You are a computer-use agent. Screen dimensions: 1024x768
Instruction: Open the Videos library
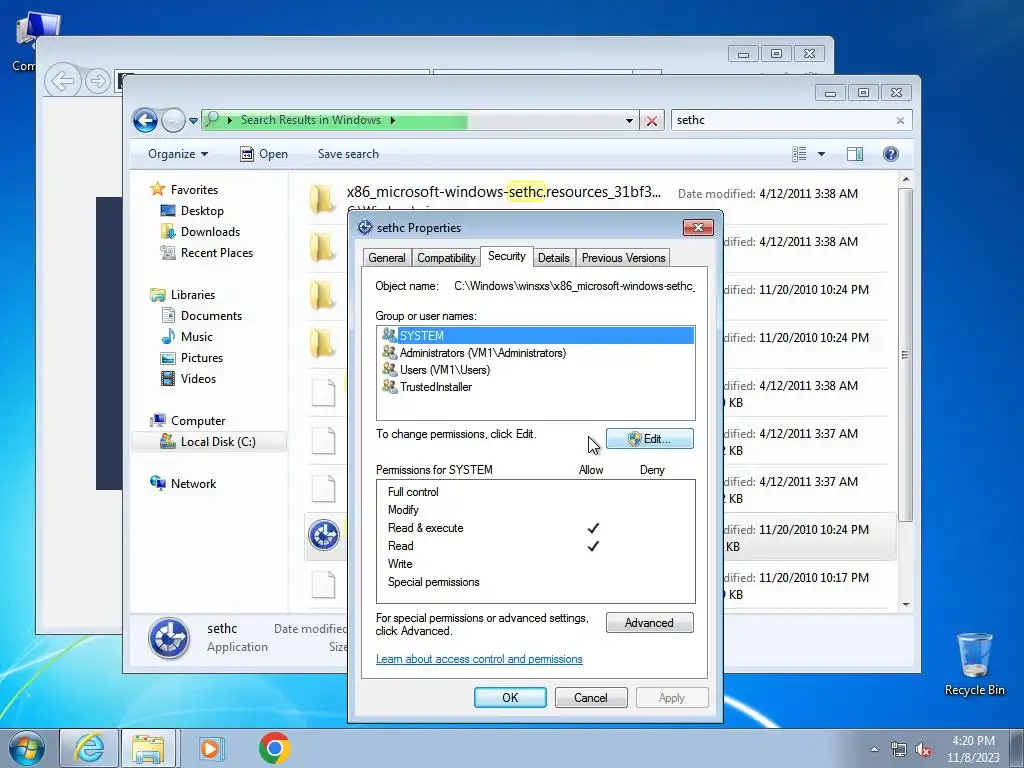coord(188,378)
